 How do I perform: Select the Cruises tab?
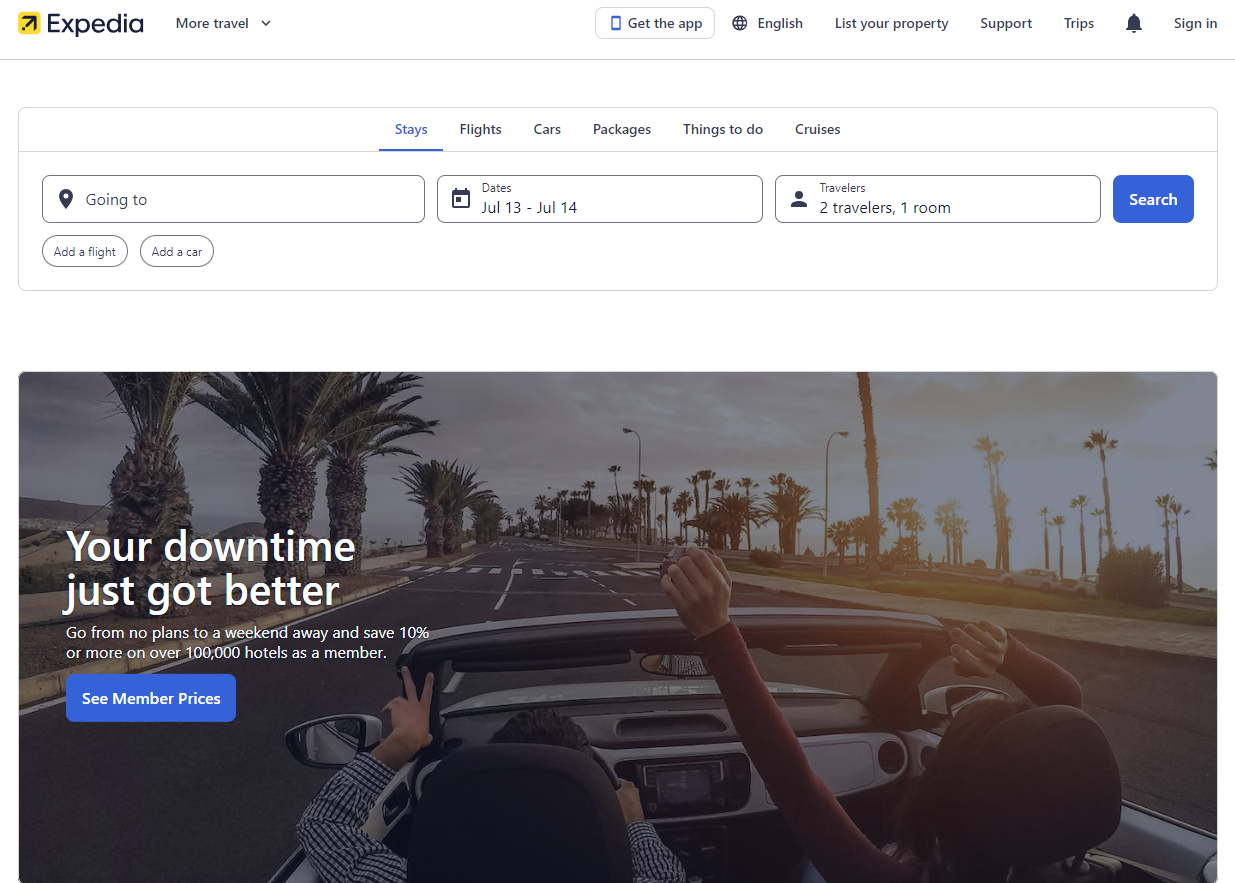[x=817, y=129]
